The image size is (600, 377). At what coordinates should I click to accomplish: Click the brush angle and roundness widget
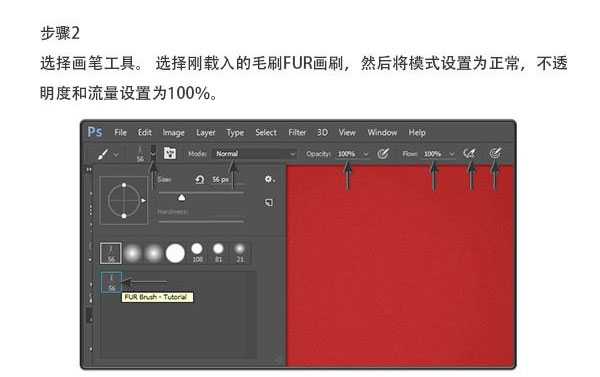124,200
